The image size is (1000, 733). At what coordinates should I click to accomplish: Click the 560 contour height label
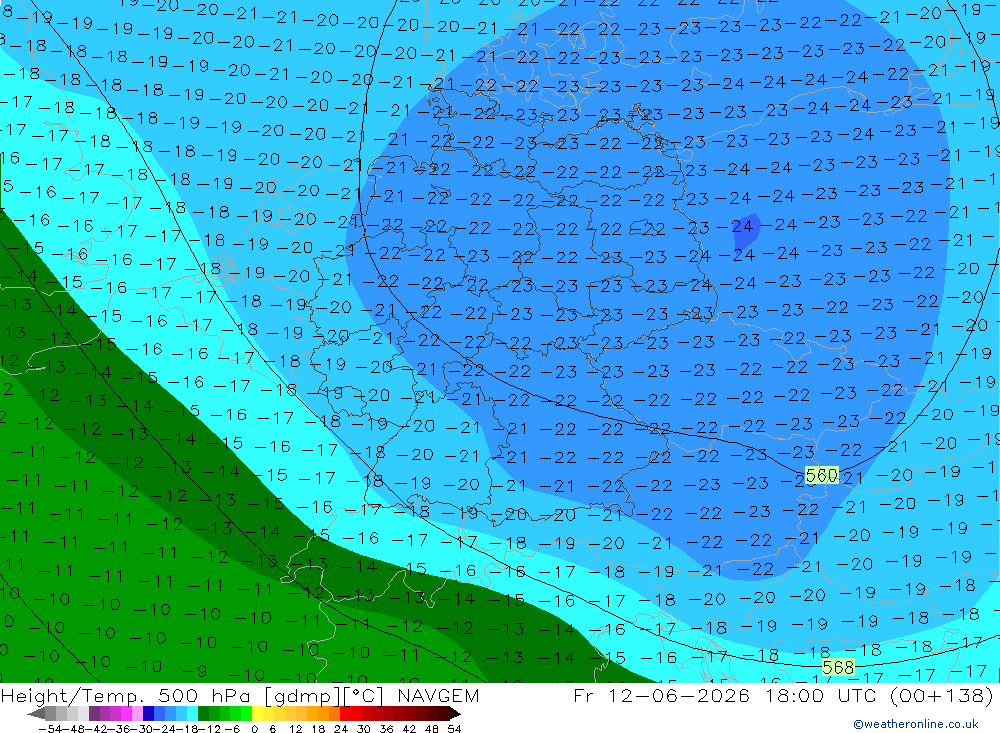[821, 475]
